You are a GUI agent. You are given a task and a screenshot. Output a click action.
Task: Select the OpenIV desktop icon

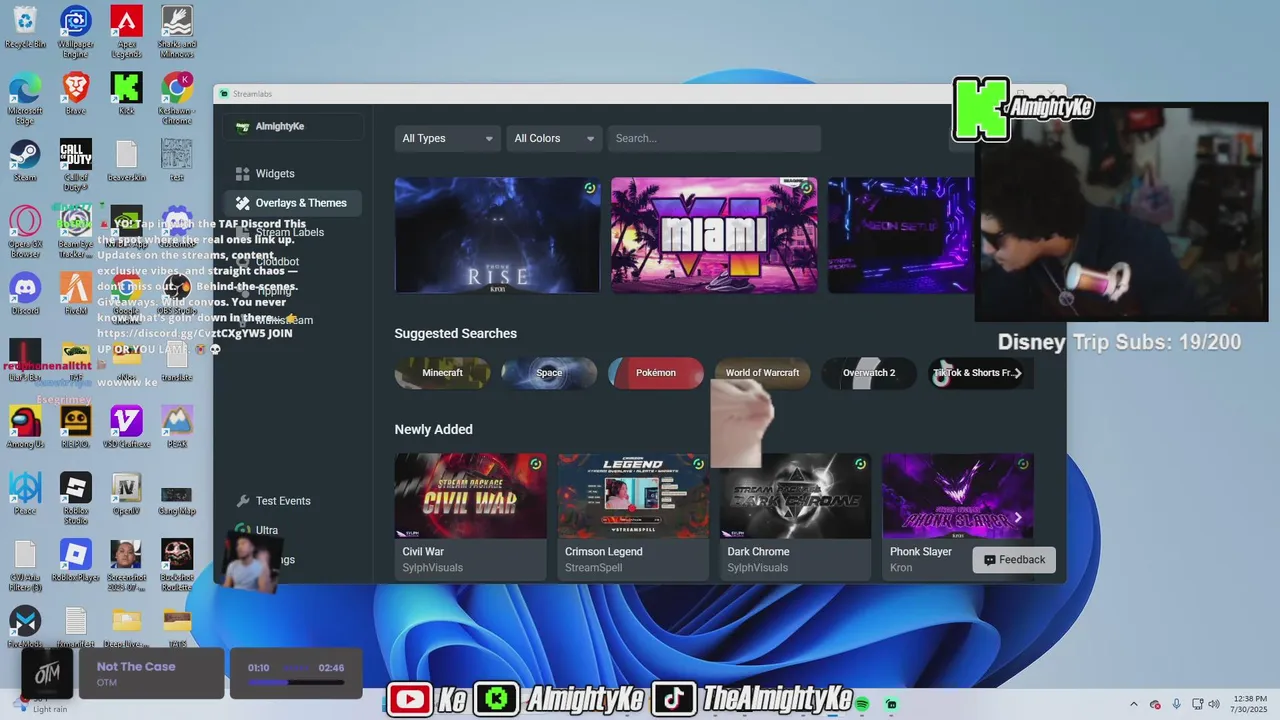pyautogui.click(x=126, y=494)
